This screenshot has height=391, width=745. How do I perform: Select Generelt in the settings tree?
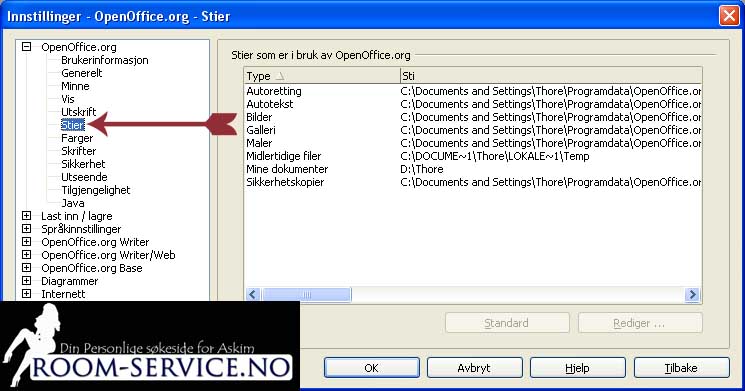[82, 73]
